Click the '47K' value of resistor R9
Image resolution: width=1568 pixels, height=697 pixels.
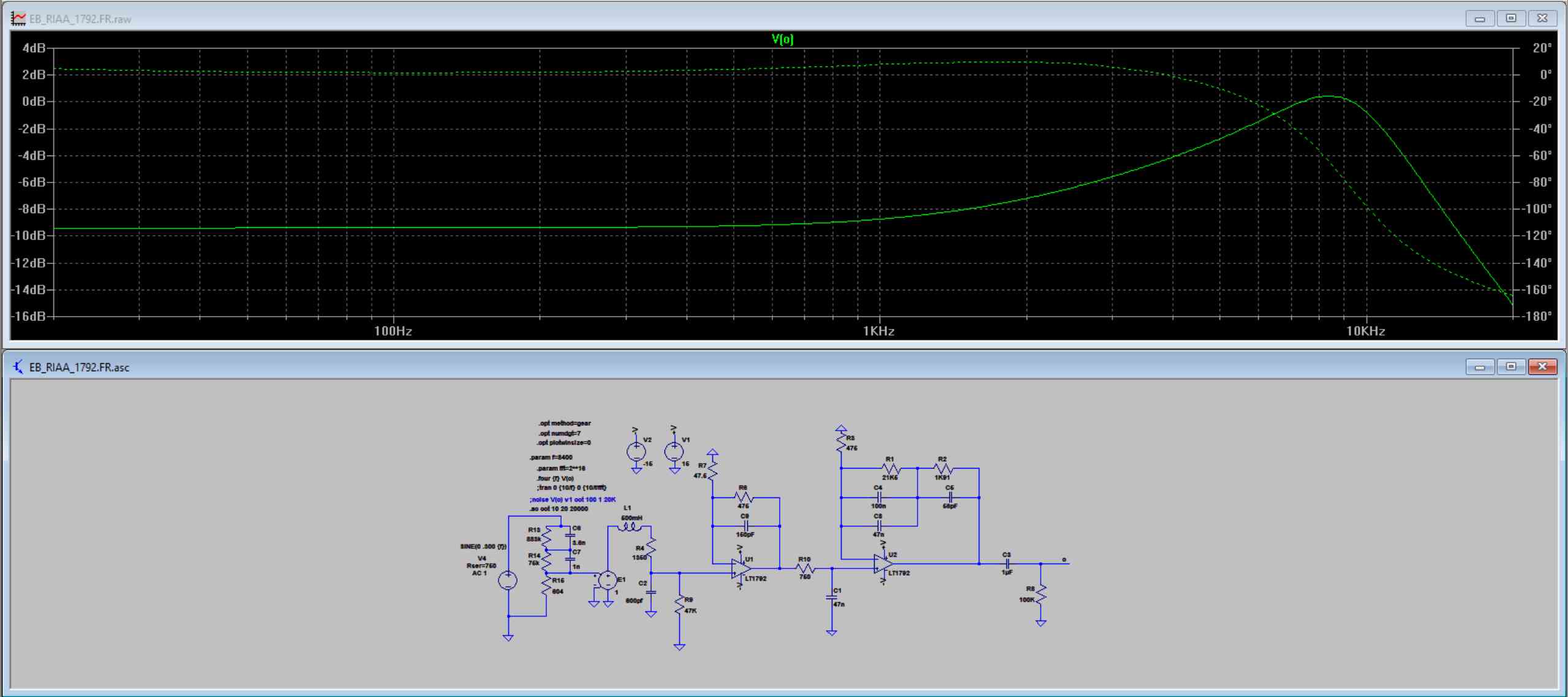pyautogui.click(x=690, y=611)
